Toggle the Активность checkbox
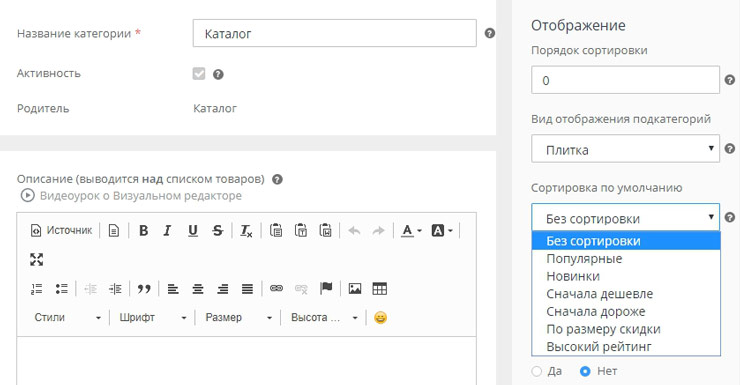This screenshot has width=740, height=385. click(x=199, y=74)
